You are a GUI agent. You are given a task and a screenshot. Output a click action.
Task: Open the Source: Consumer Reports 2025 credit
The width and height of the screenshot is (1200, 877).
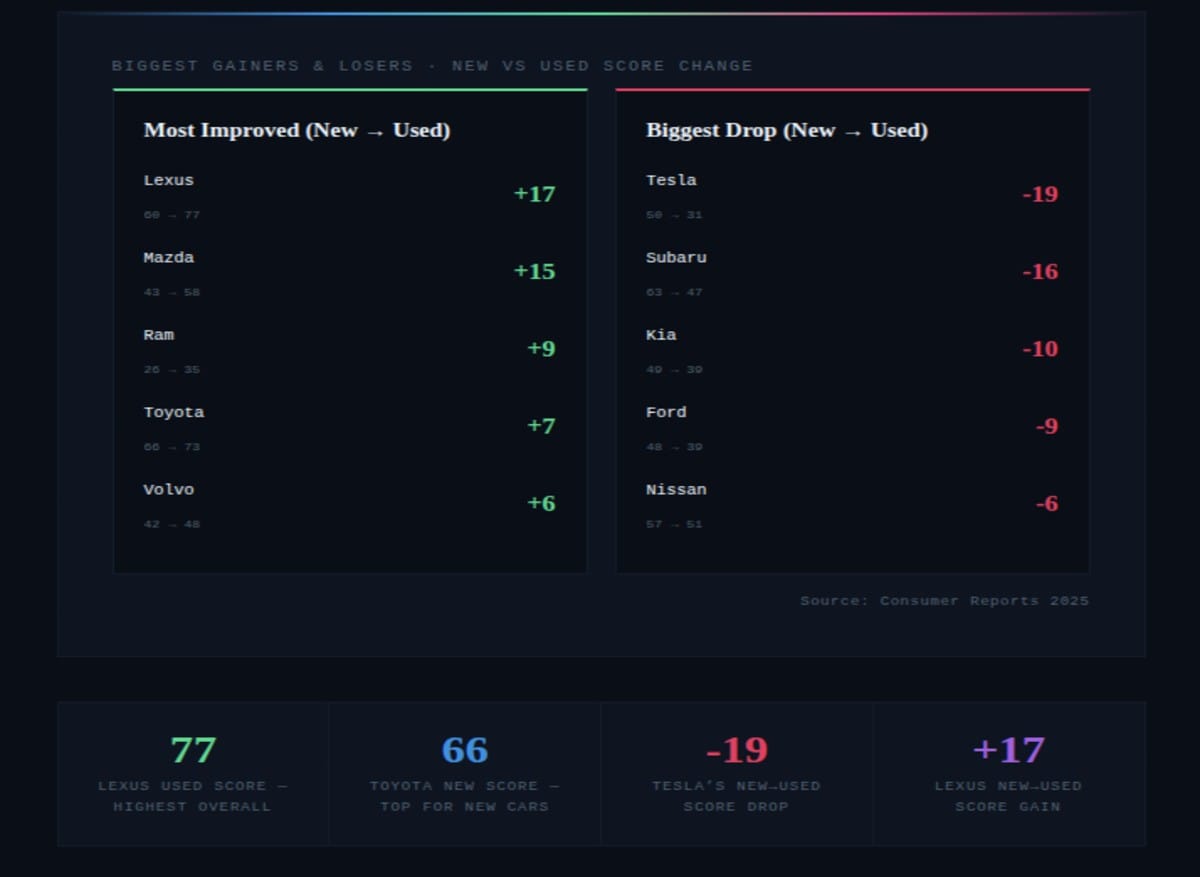pos(944,601)
